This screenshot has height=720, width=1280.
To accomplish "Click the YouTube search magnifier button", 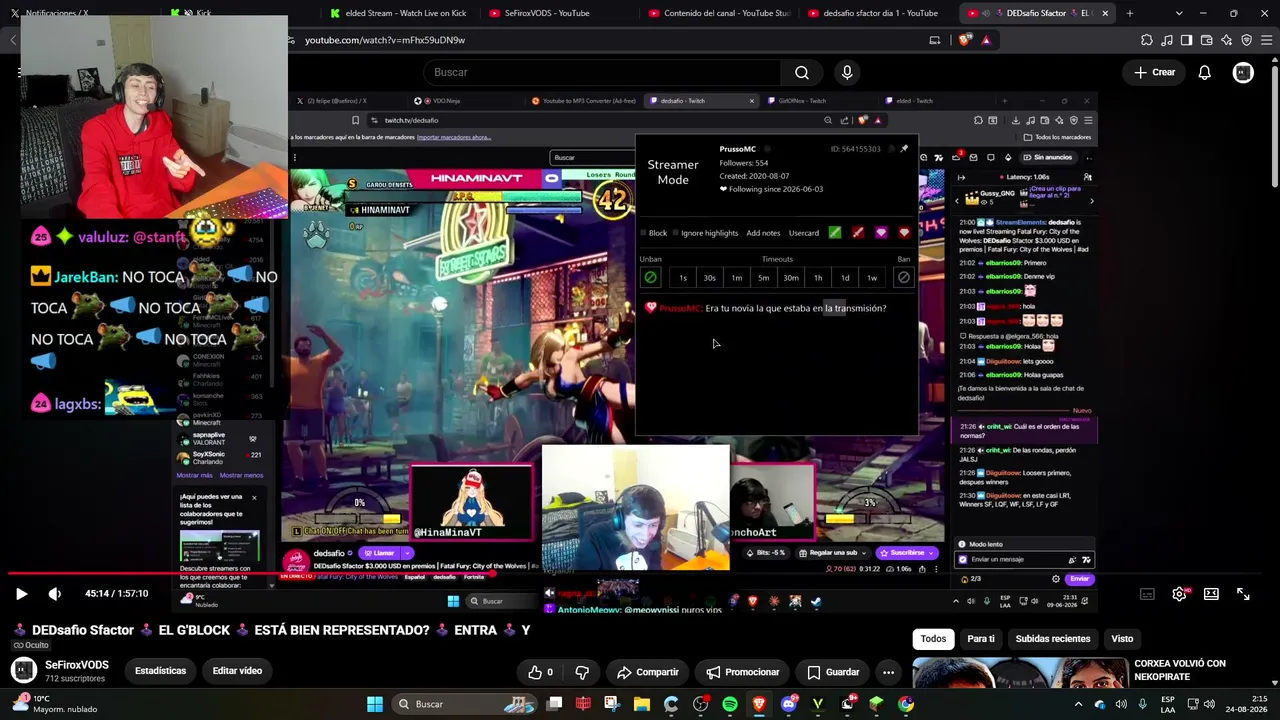I will pyautogui.click(x=802, y=72).
